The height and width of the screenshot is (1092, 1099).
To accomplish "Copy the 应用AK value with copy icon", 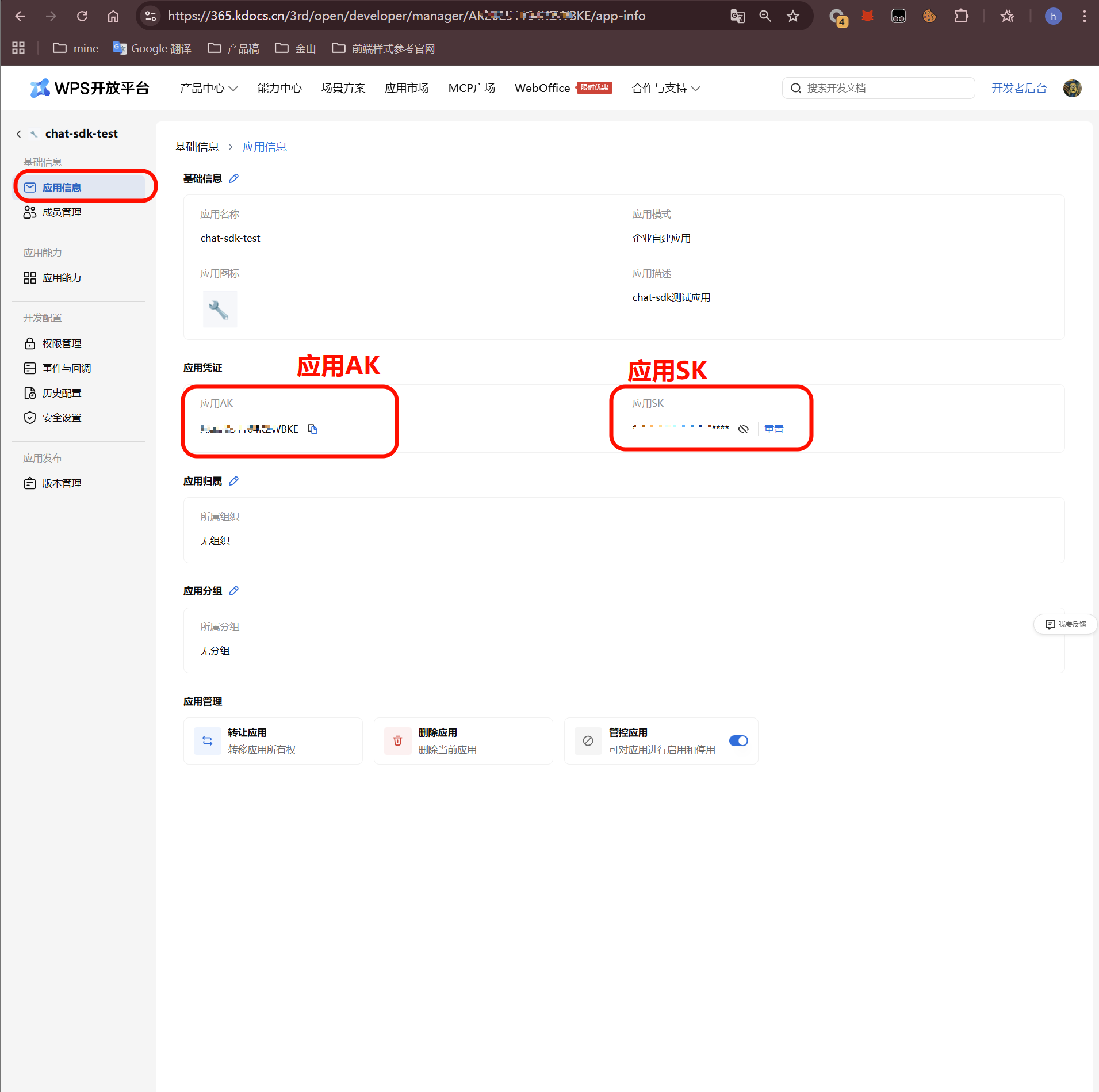I will 312,429.
